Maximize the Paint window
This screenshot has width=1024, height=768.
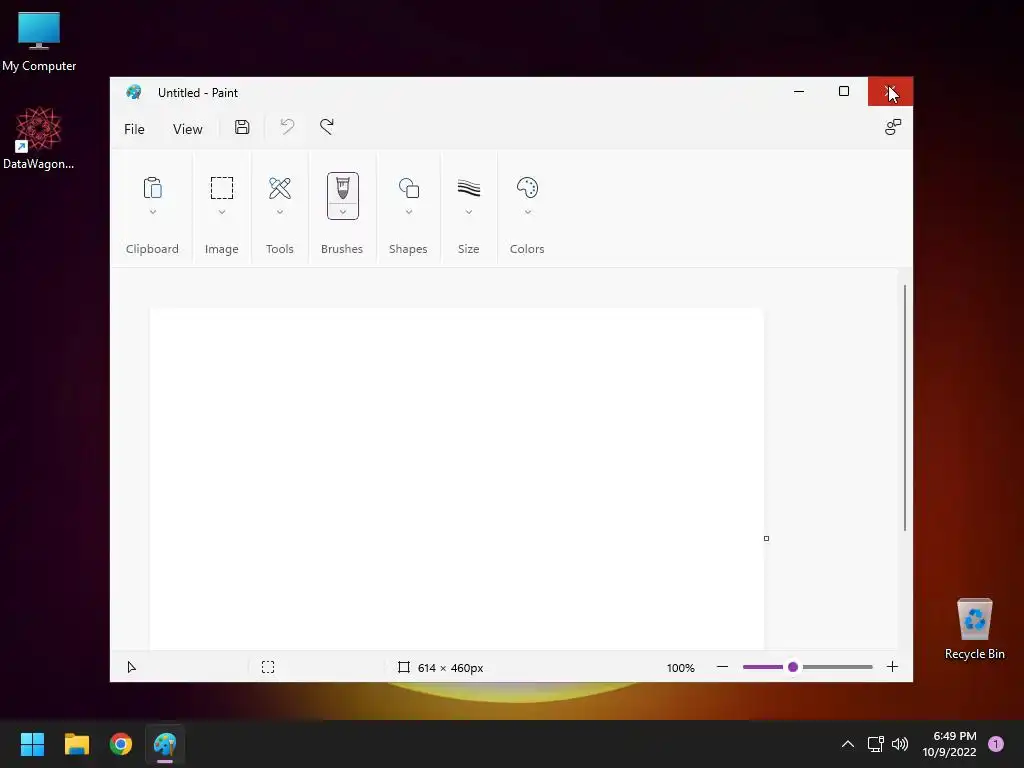pyautogui.click(x=844, y=91)
